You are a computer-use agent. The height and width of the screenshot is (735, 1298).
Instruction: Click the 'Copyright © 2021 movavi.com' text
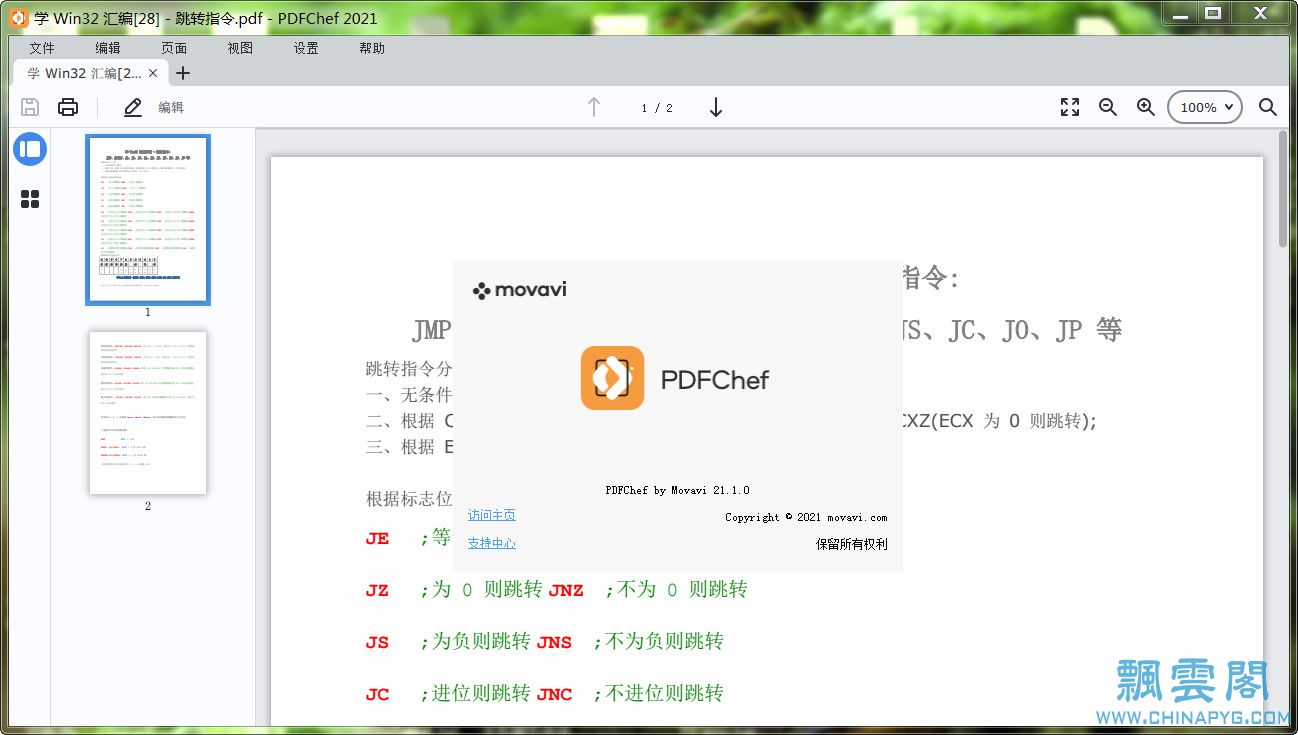pyautogui.click(x=806, y=517)
